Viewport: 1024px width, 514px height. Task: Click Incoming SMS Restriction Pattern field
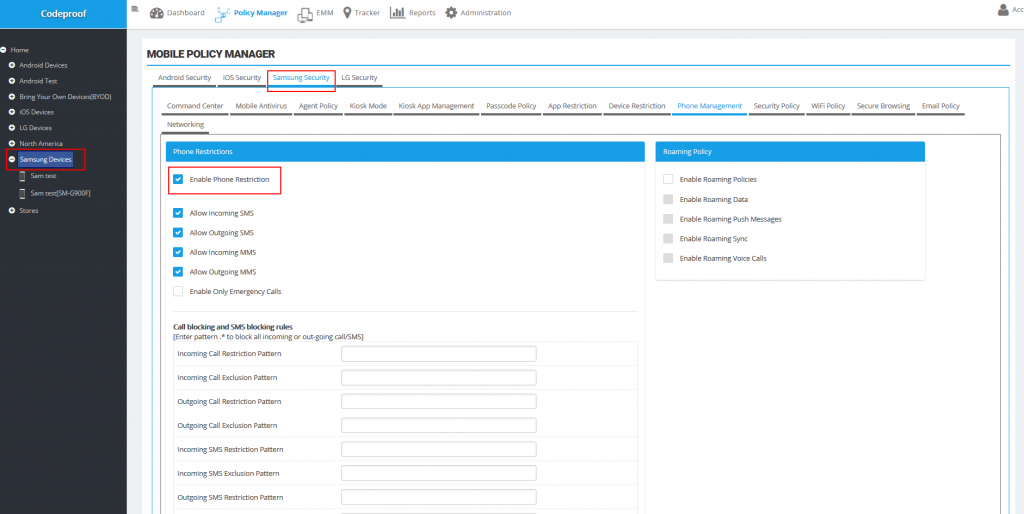tap(439, 449)
